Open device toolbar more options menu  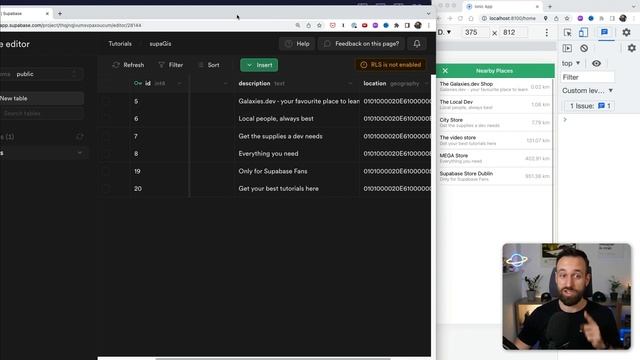[547, 33]
